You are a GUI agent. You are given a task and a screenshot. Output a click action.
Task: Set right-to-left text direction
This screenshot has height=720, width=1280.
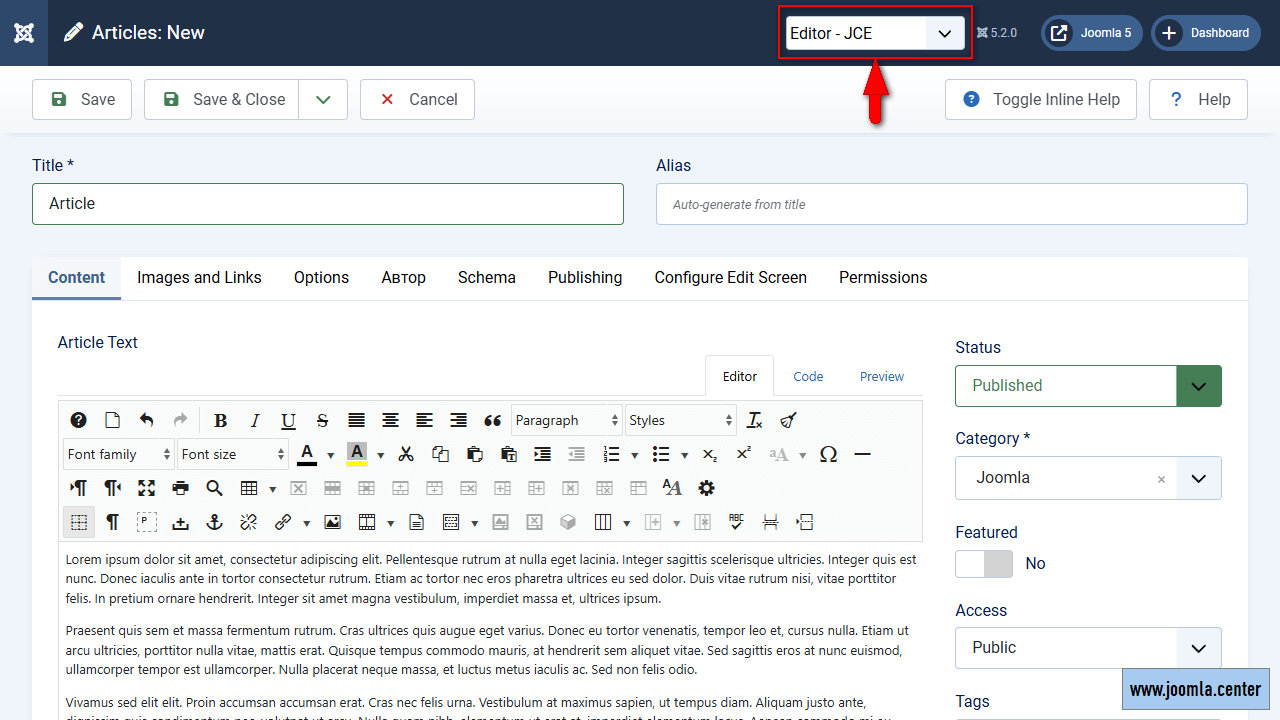point(113,488)
